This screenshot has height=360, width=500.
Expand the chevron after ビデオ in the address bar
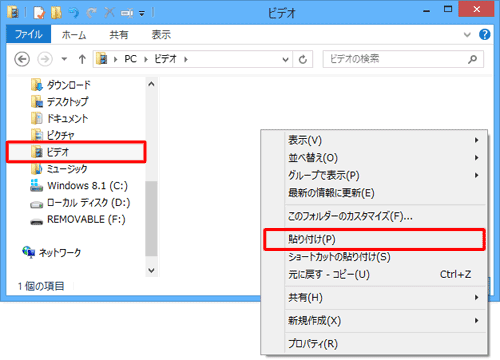coord(186,59)
